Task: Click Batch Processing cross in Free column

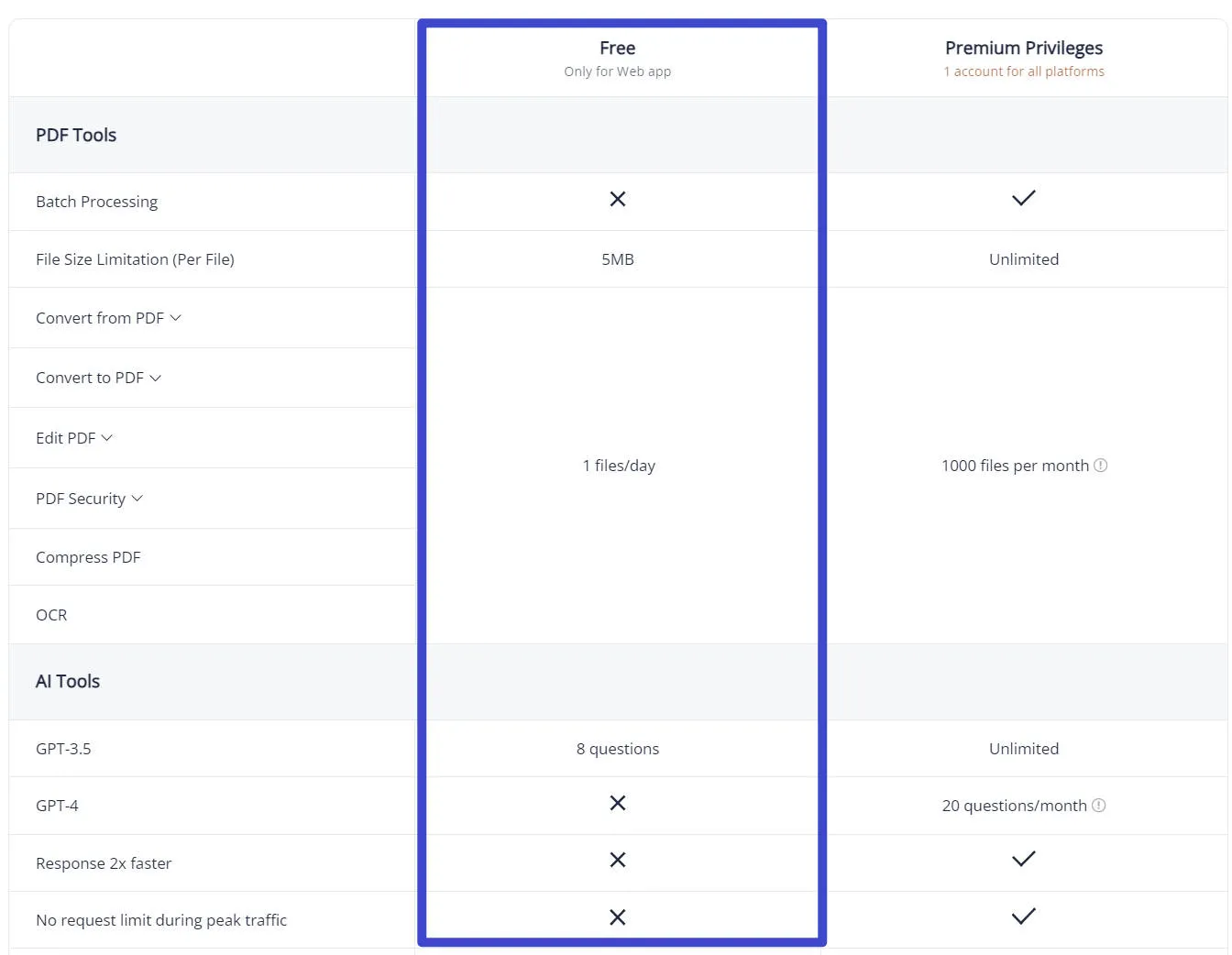Action: click(x=618, y=199)
